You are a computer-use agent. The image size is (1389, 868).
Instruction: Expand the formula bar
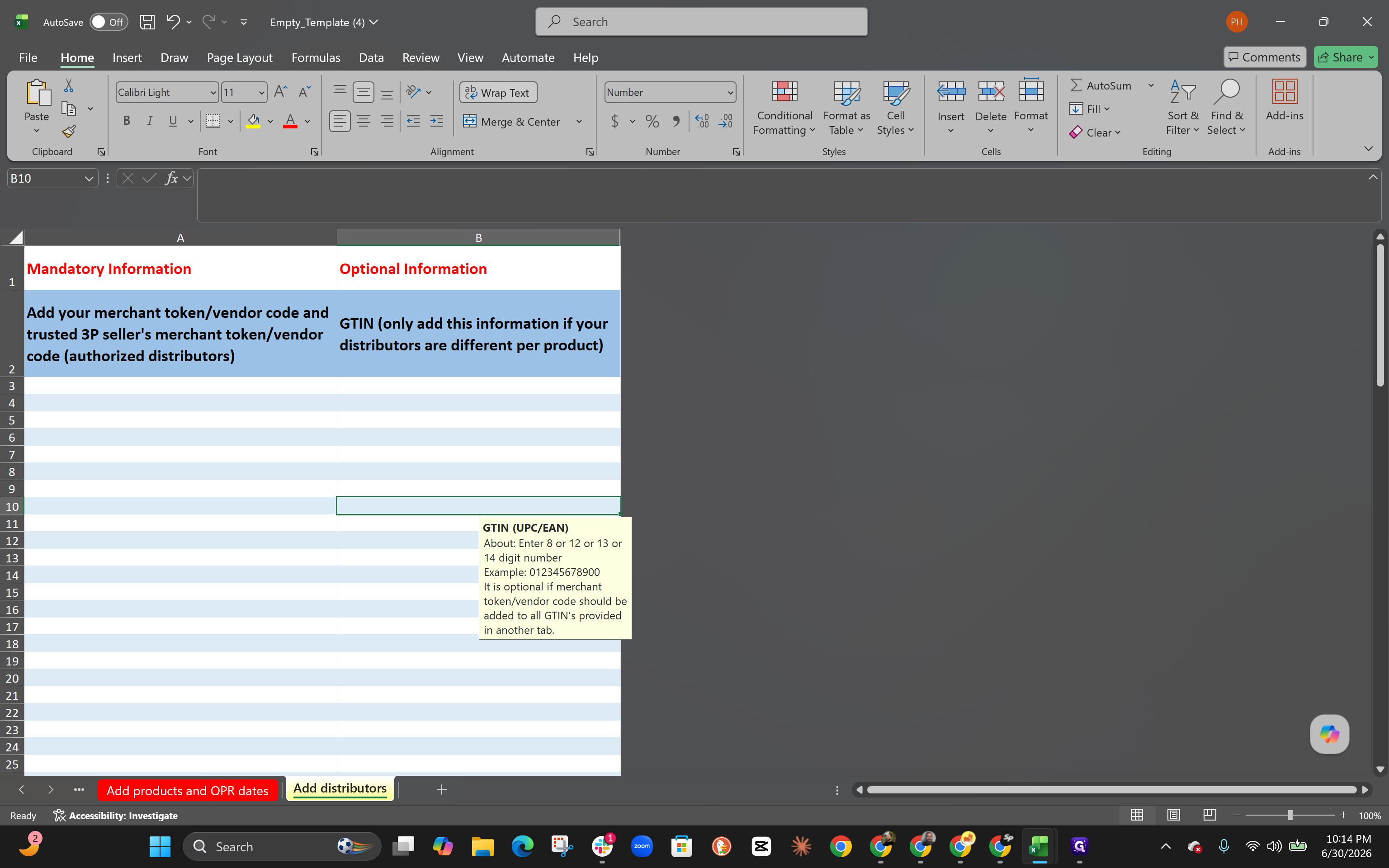click(x=1373, y=177)
